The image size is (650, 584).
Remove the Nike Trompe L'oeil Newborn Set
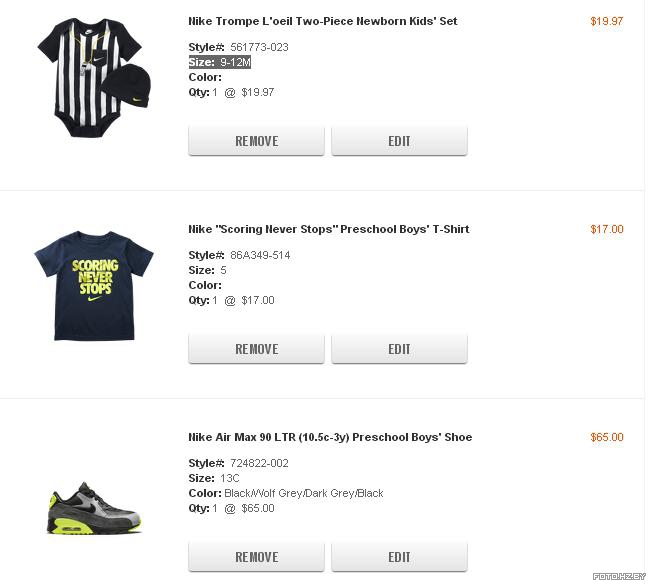[256, 141]
